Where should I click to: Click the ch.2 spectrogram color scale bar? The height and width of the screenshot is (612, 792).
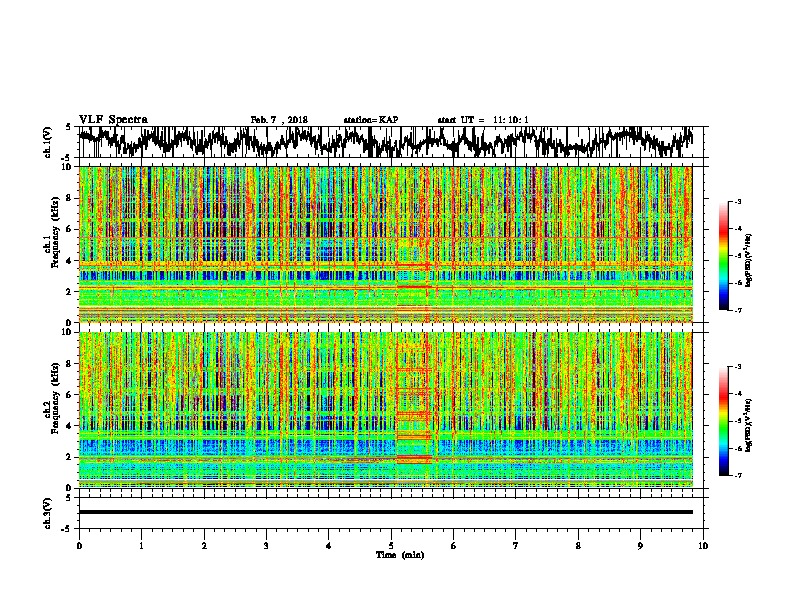[724, 421]
